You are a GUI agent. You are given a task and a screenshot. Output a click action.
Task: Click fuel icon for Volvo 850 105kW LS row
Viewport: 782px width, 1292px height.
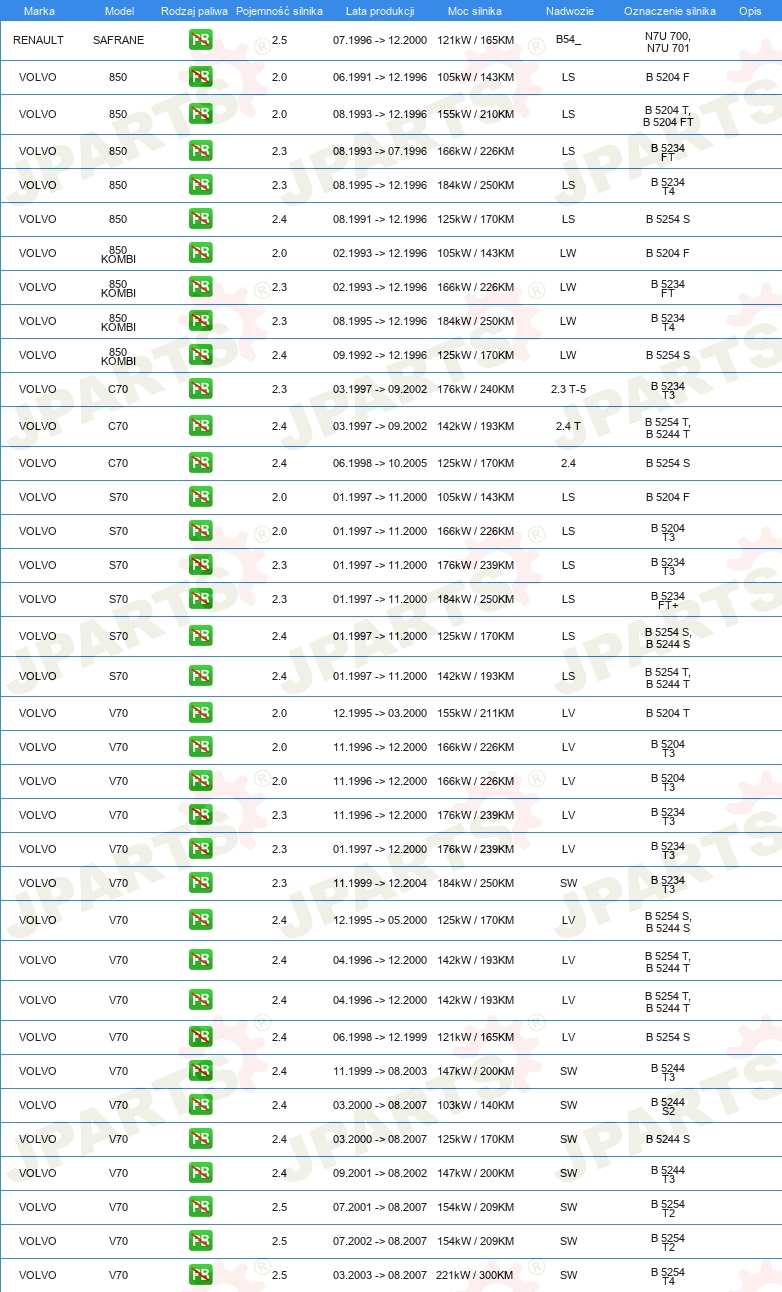(x=200, y=77)
